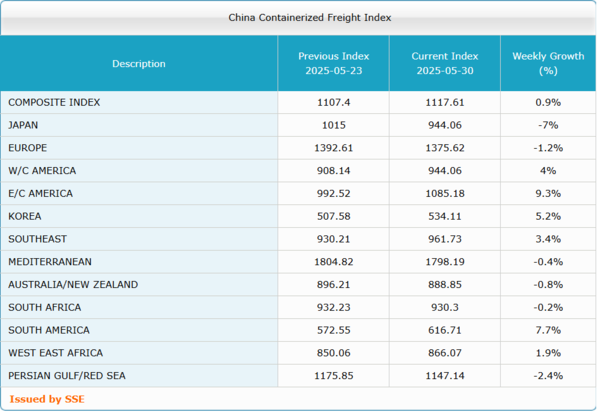
Task: Click KOREA current index value 534.11
Action: pos(445,216)
